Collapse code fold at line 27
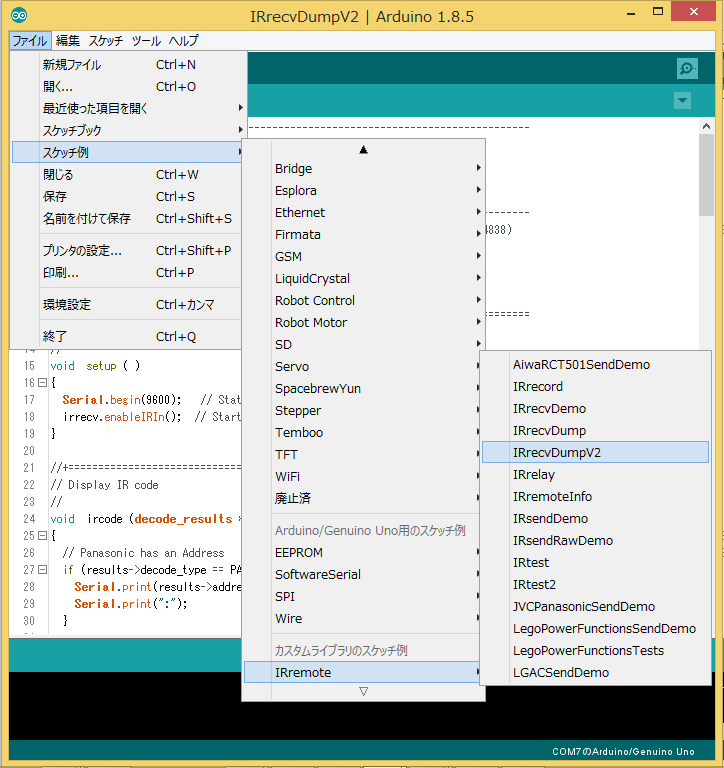Viewport: 724px width, 768px height. coord(42,570)
